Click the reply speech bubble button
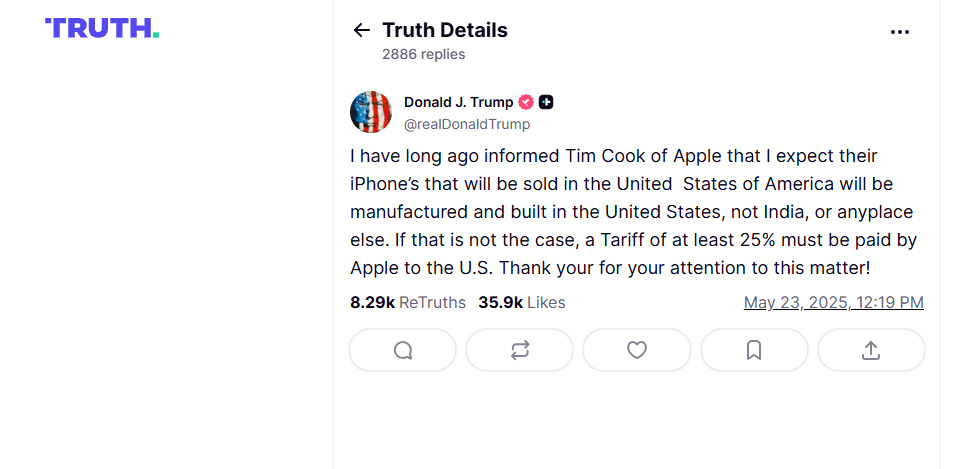Screen dimensions: 956x469 402,350
